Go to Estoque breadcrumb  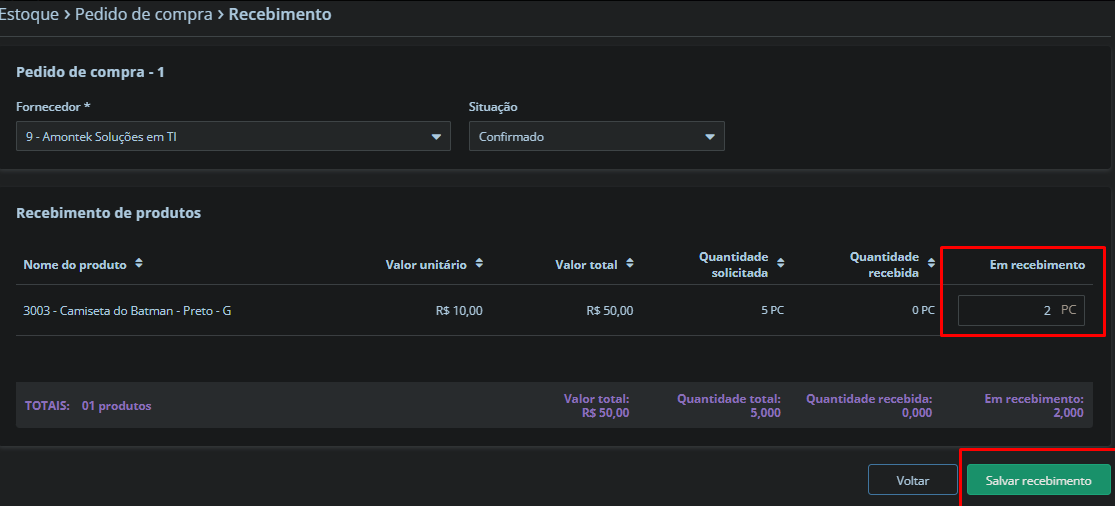tap(28, 14)
